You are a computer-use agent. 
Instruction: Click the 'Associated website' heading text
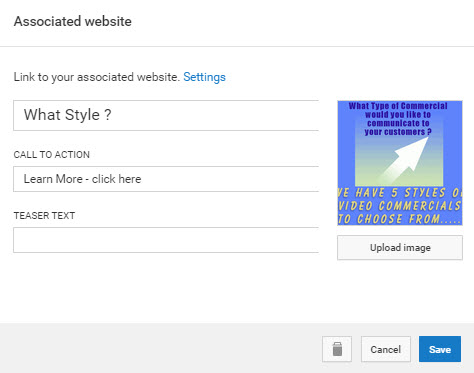73,21
